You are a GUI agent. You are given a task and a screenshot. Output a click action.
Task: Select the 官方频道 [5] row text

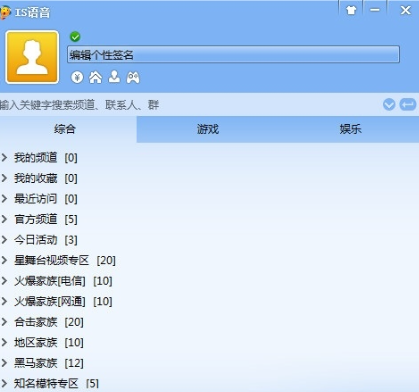click(x=46, y=219)
